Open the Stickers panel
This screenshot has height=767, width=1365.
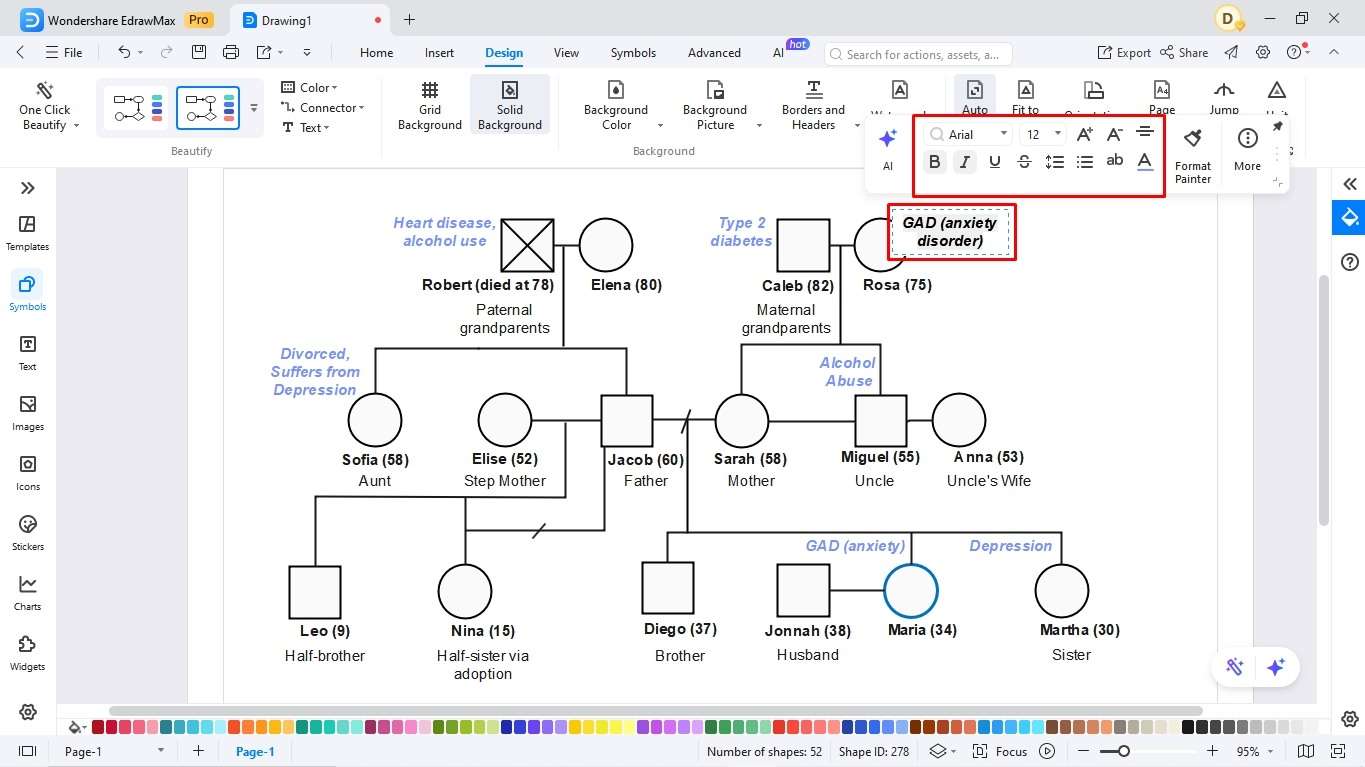click(x=27, y=533)
